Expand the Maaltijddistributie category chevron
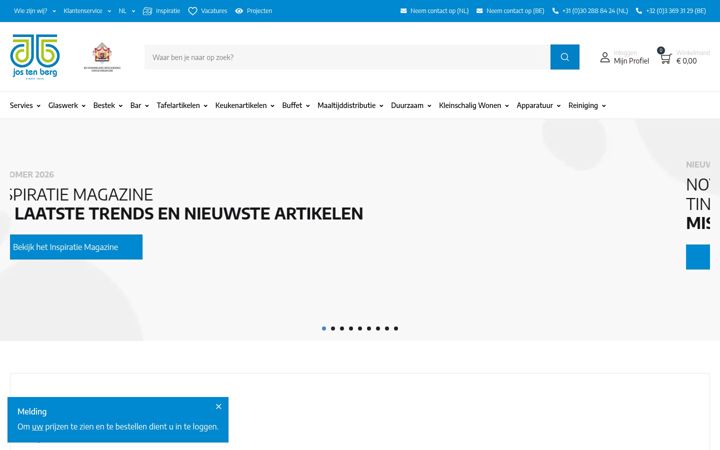Image resolution: width=720 pixels, height=450 pixels. (x=381, y=106)
